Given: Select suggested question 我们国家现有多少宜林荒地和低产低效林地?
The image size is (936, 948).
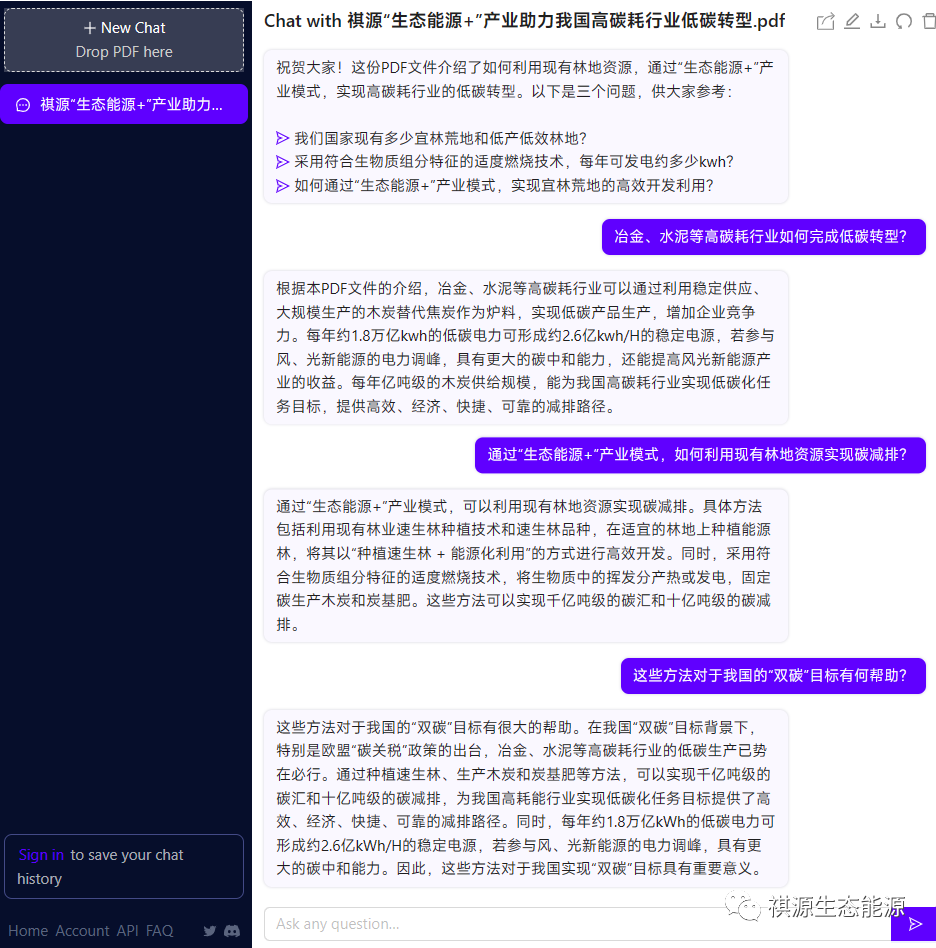Looking at the screenshot, I should [x=440, y=138].
